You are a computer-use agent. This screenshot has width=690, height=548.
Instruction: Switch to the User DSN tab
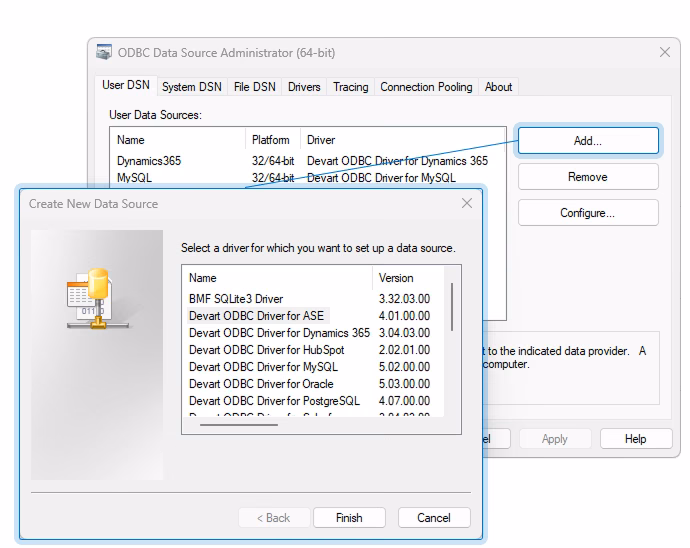[126, 85]
